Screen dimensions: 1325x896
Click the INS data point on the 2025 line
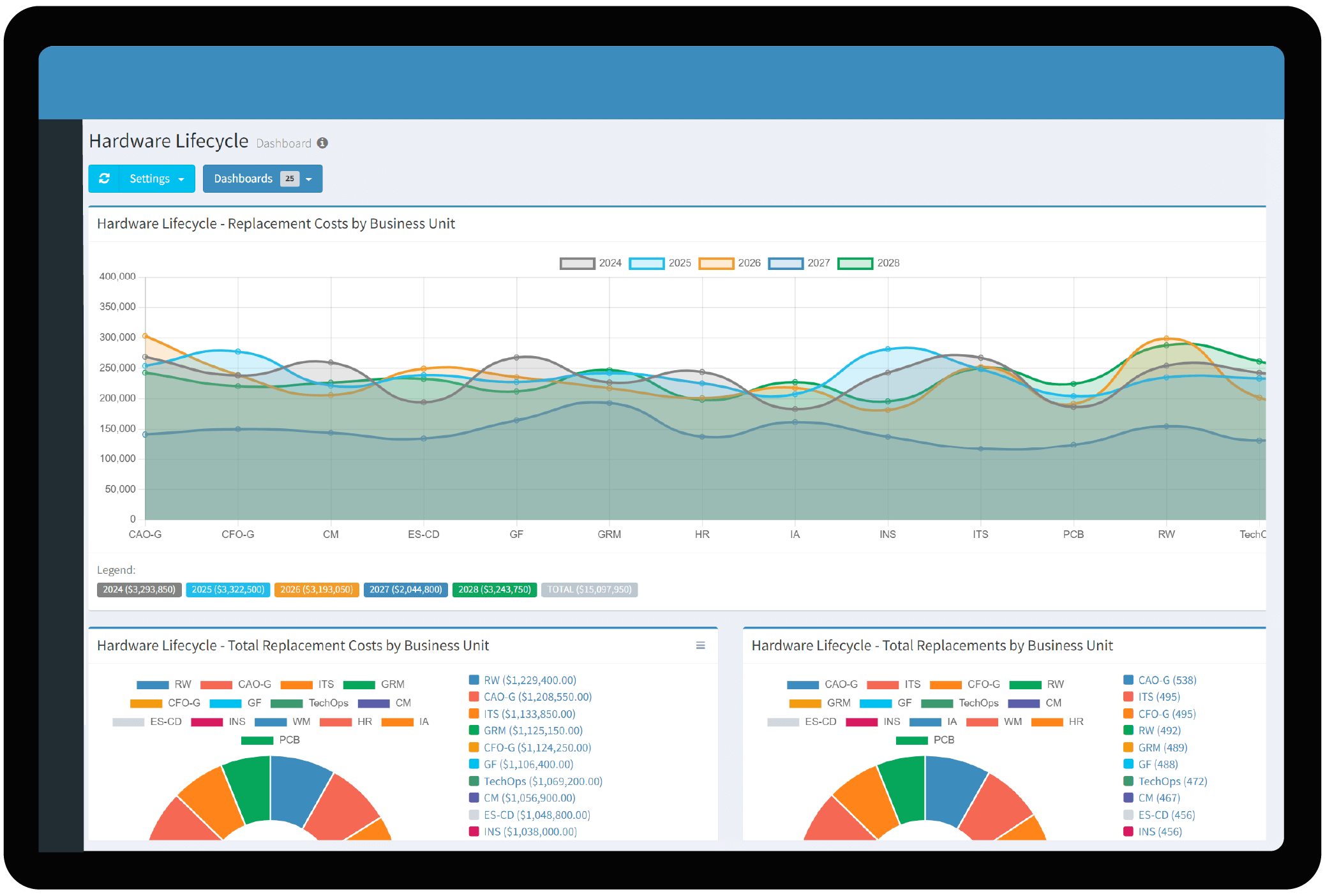(x=887, y=349)
